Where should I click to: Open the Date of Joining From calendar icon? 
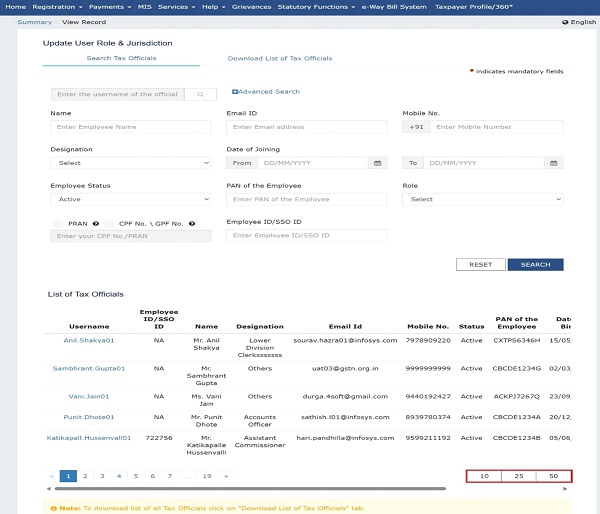[x=377, y=163]
